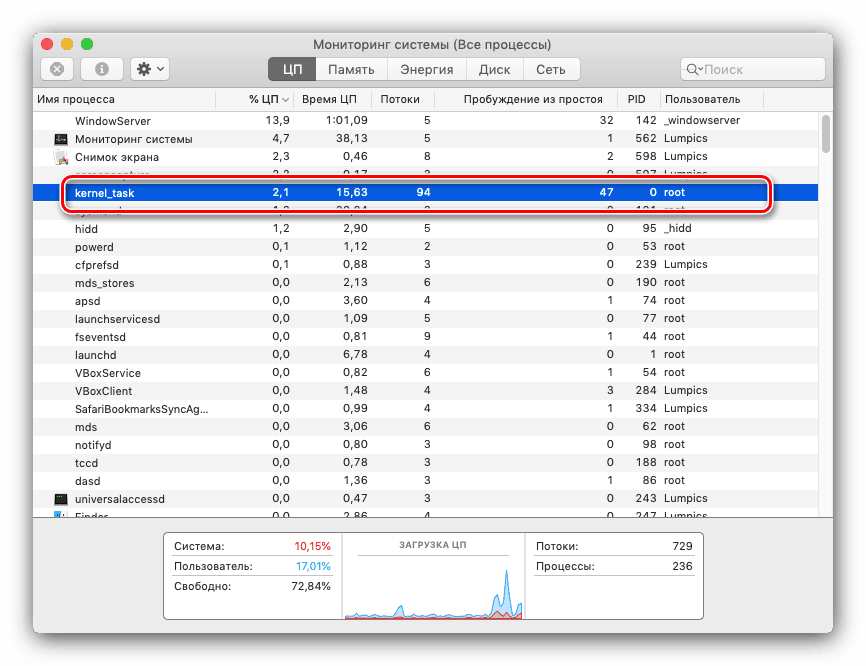Viewport: 866px width, 666px height.
Task: Click the vertical scrollbar on the right
Action: pos(825,135)
